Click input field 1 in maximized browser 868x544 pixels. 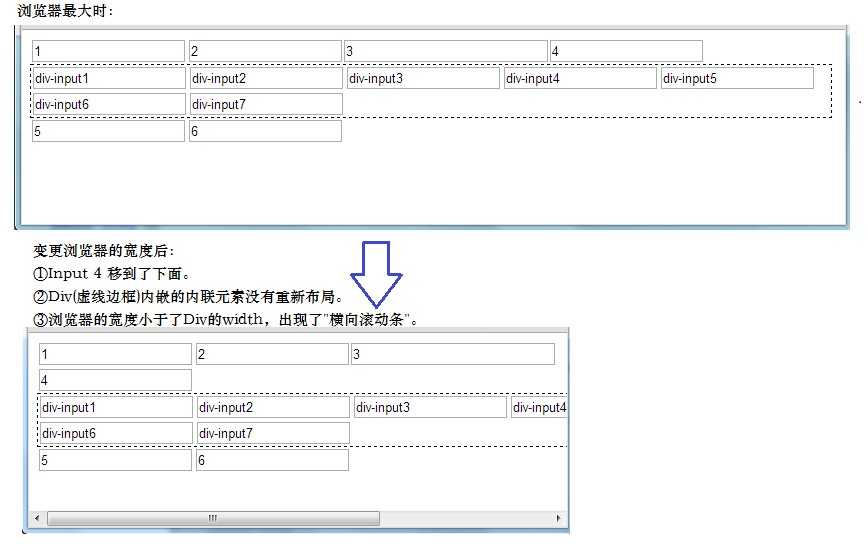(x=108, y=51)
